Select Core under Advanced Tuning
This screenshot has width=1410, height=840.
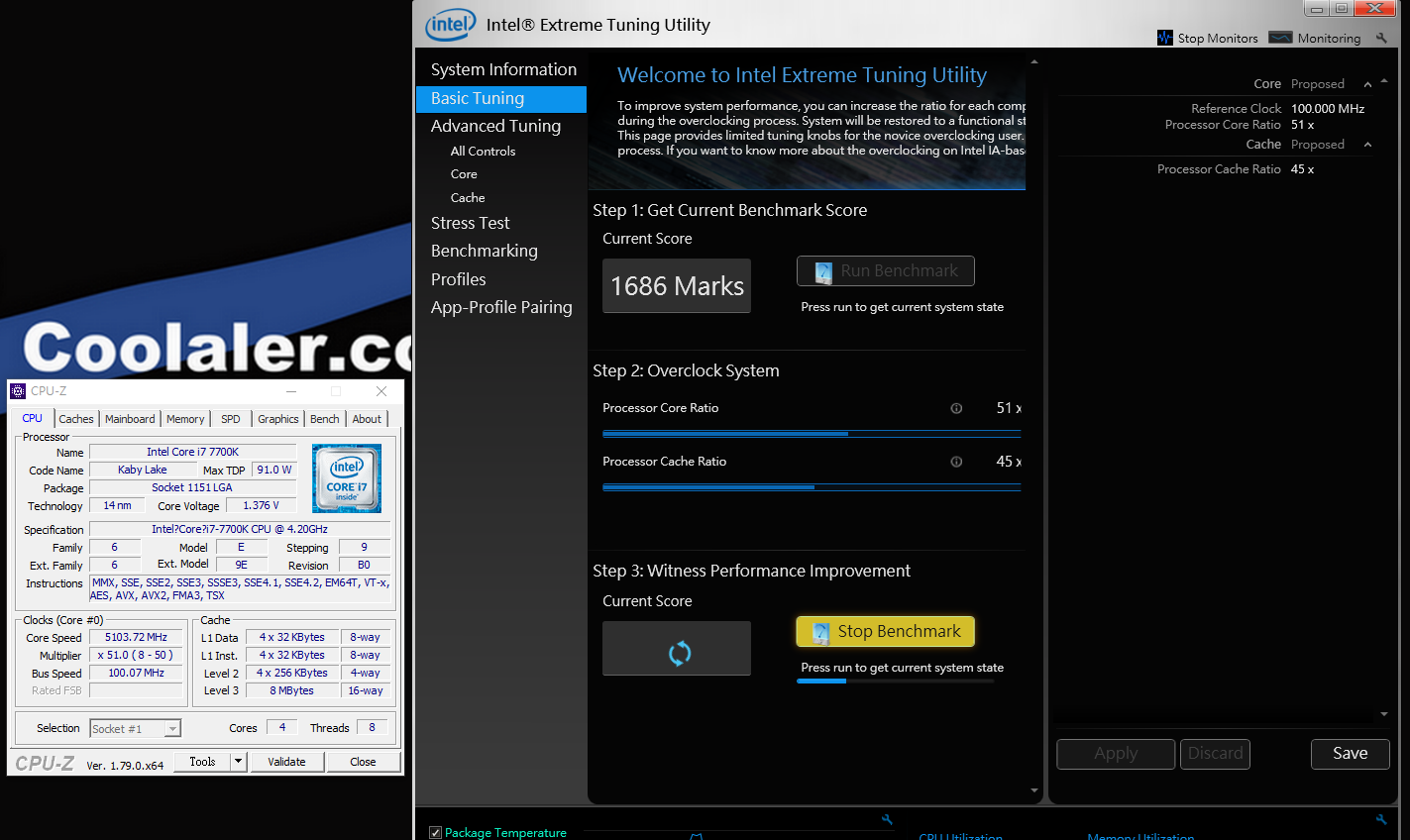pyautogui.click(x=464, y=174)
